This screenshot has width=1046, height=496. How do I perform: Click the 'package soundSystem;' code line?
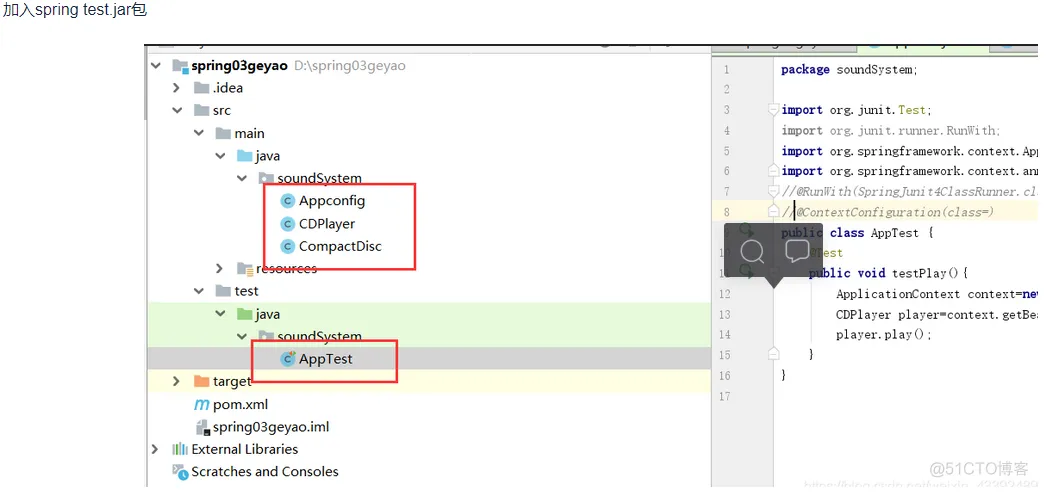[x=849, y=69]
